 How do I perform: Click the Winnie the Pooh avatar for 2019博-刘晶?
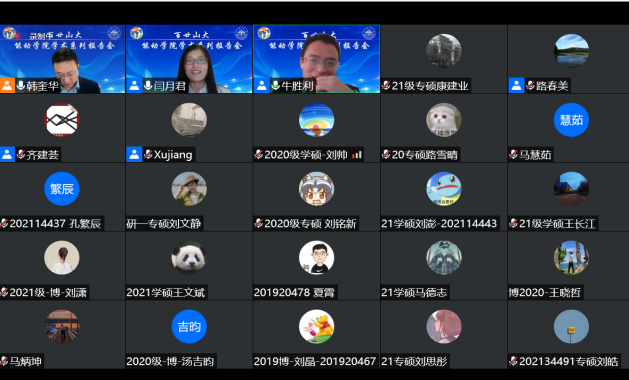317,326
